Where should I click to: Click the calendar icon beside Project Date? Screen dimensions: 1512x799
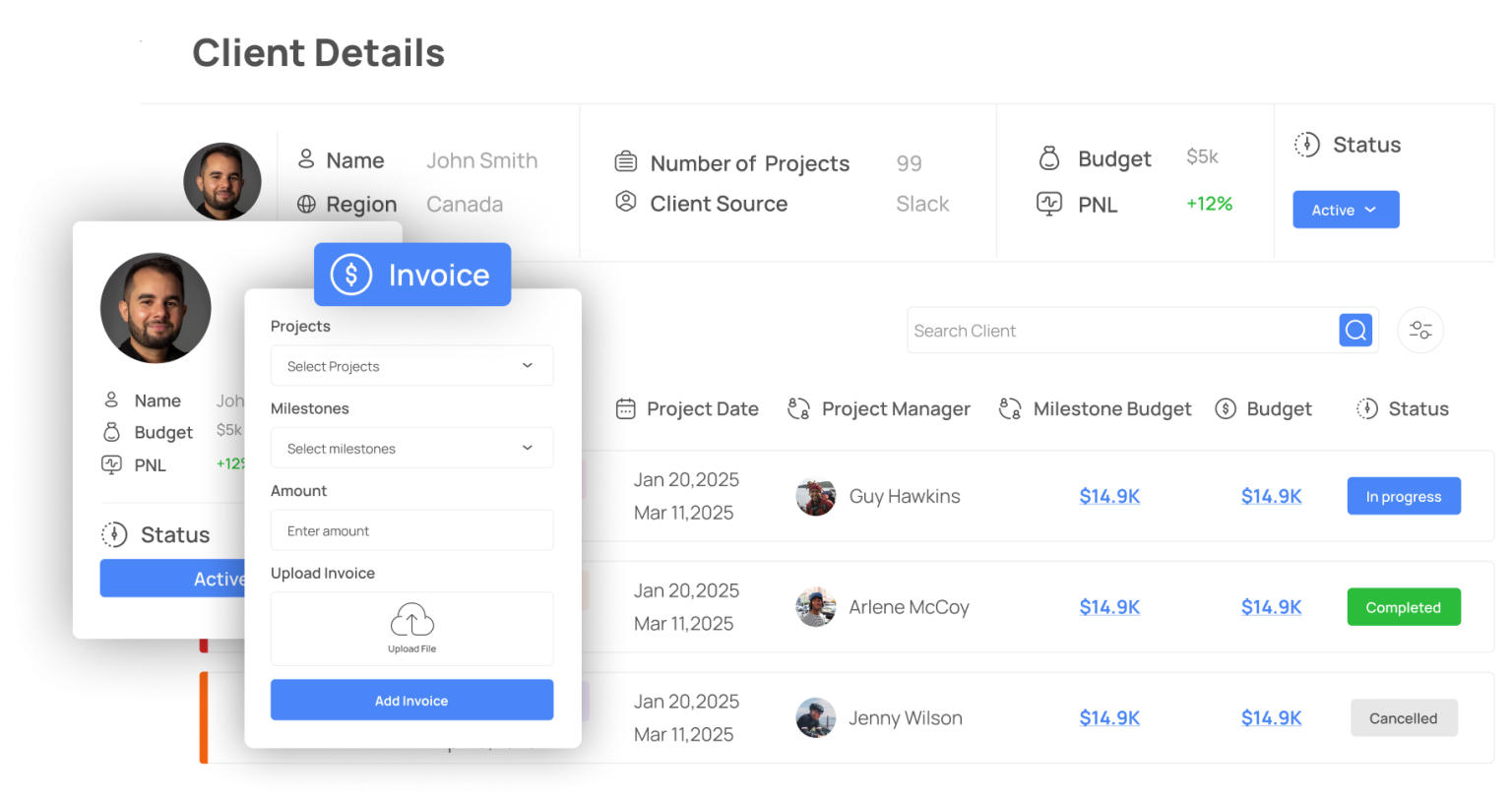point(625,409)
